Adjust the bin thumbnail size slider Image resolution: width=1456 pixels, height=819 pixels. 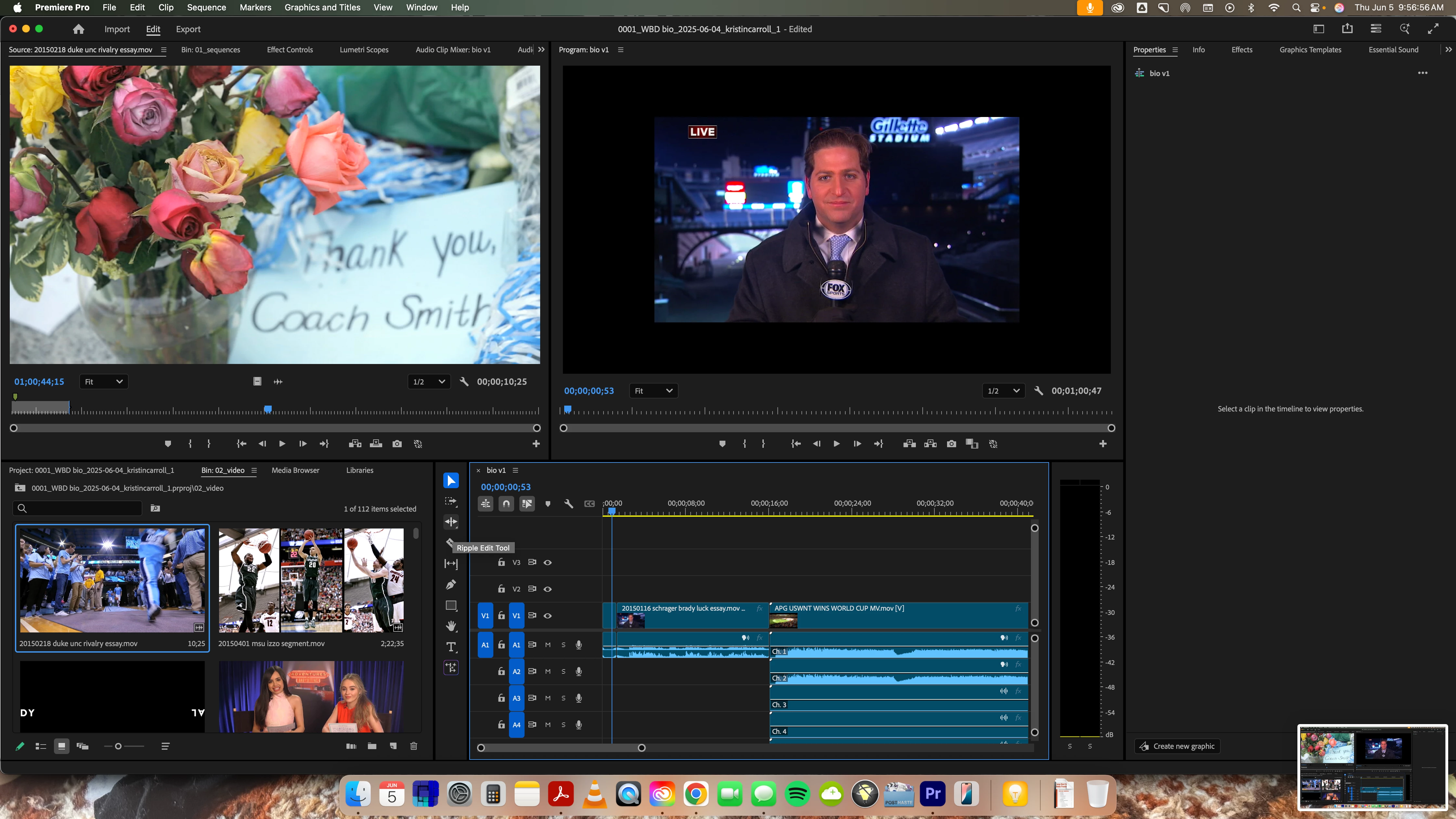(118, 746)
